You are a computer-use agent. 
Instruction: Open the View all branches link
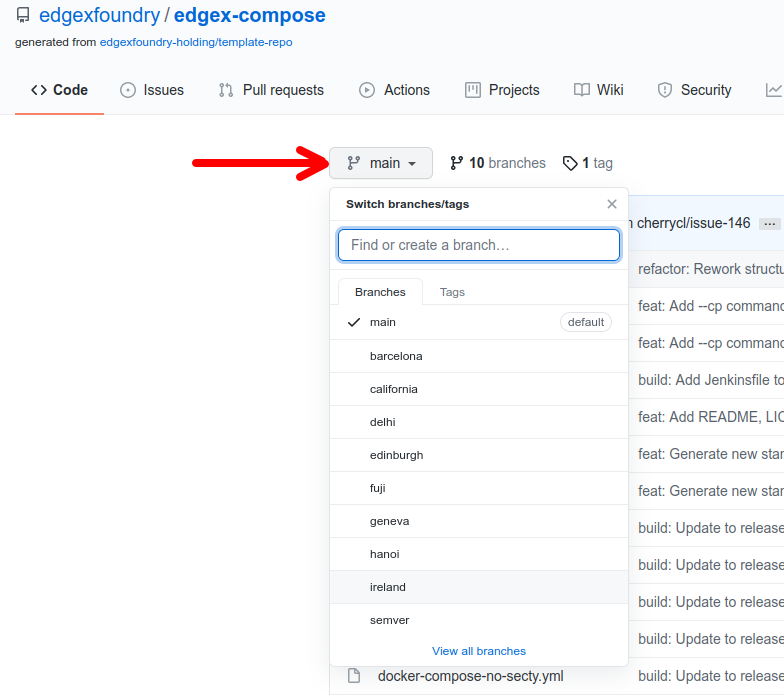point(479,651)
